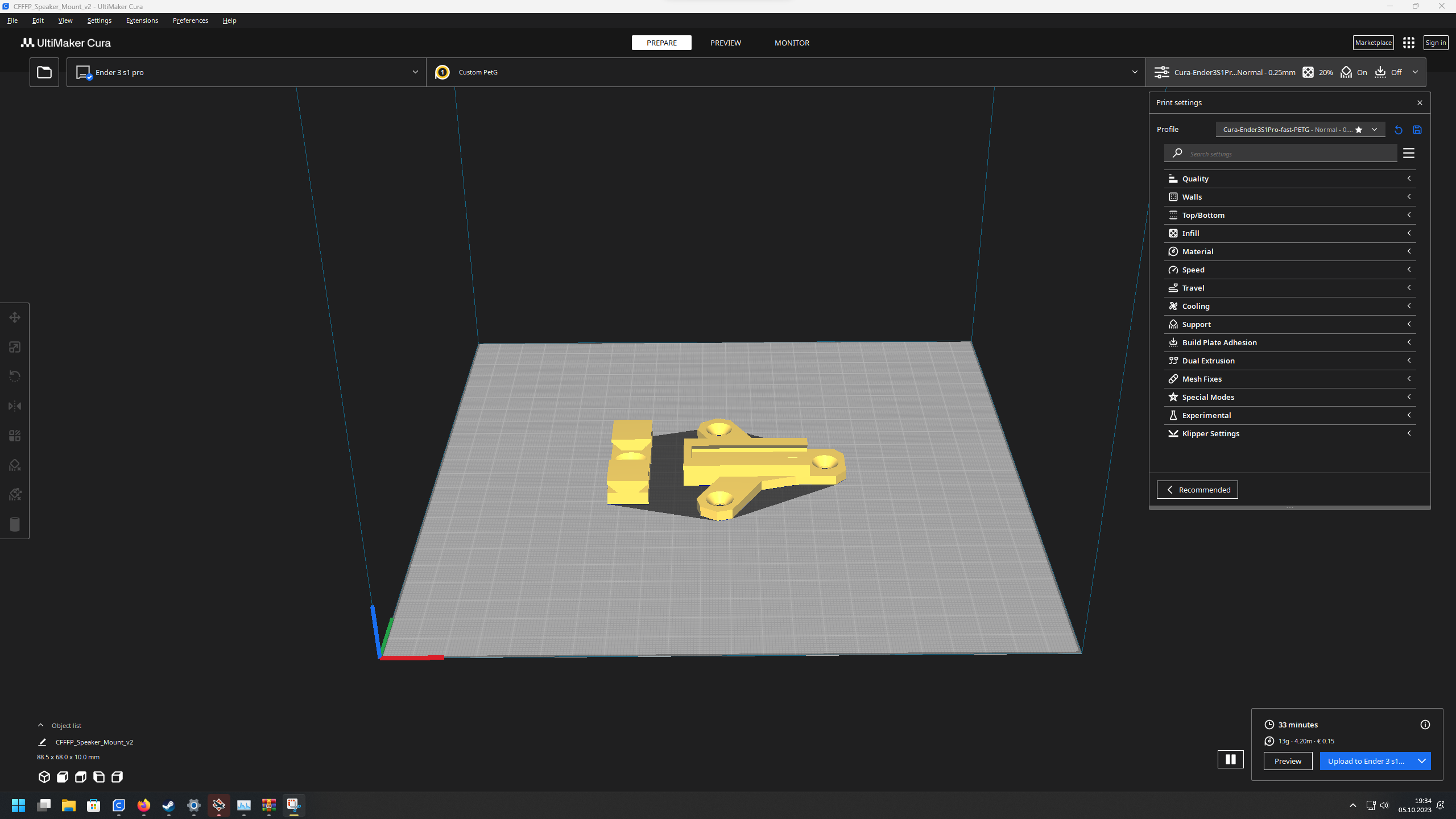
Task: Open the Extensions menu
Action: point(142,20)
